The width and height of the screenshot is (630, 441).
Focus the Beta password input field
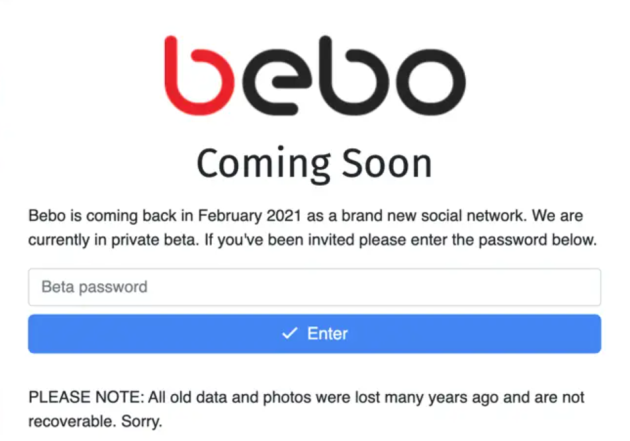tap(315, 287)
